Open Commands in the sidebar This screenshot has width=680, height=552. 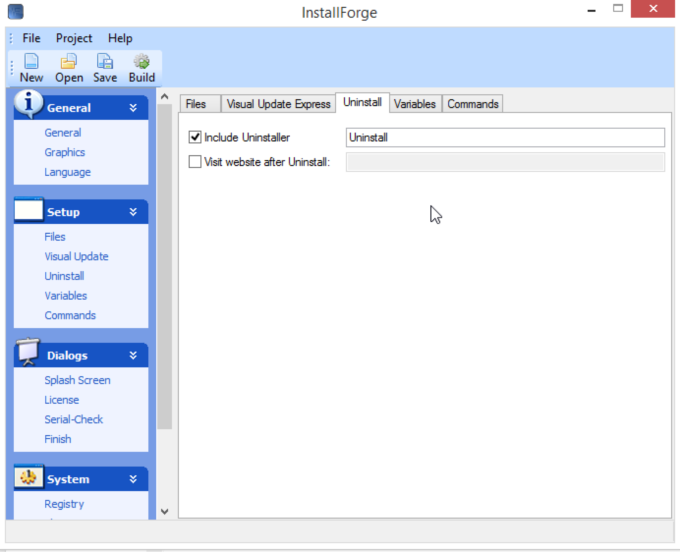point(70,315)
